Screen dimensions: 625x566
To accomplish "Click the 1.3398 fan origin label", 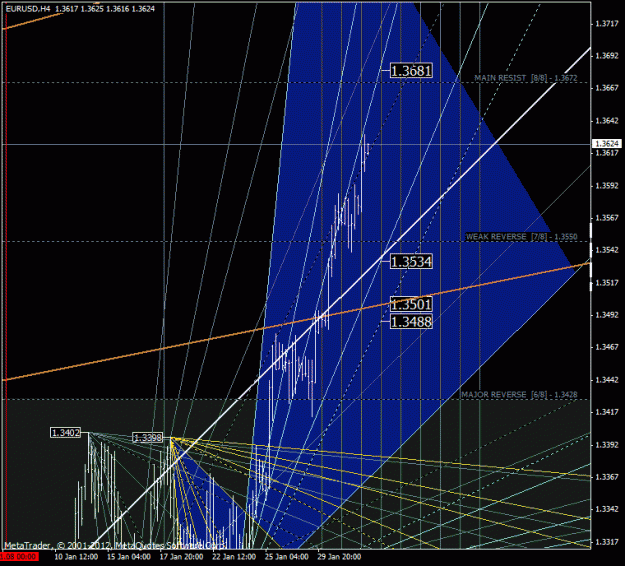I will click(147, 438).
